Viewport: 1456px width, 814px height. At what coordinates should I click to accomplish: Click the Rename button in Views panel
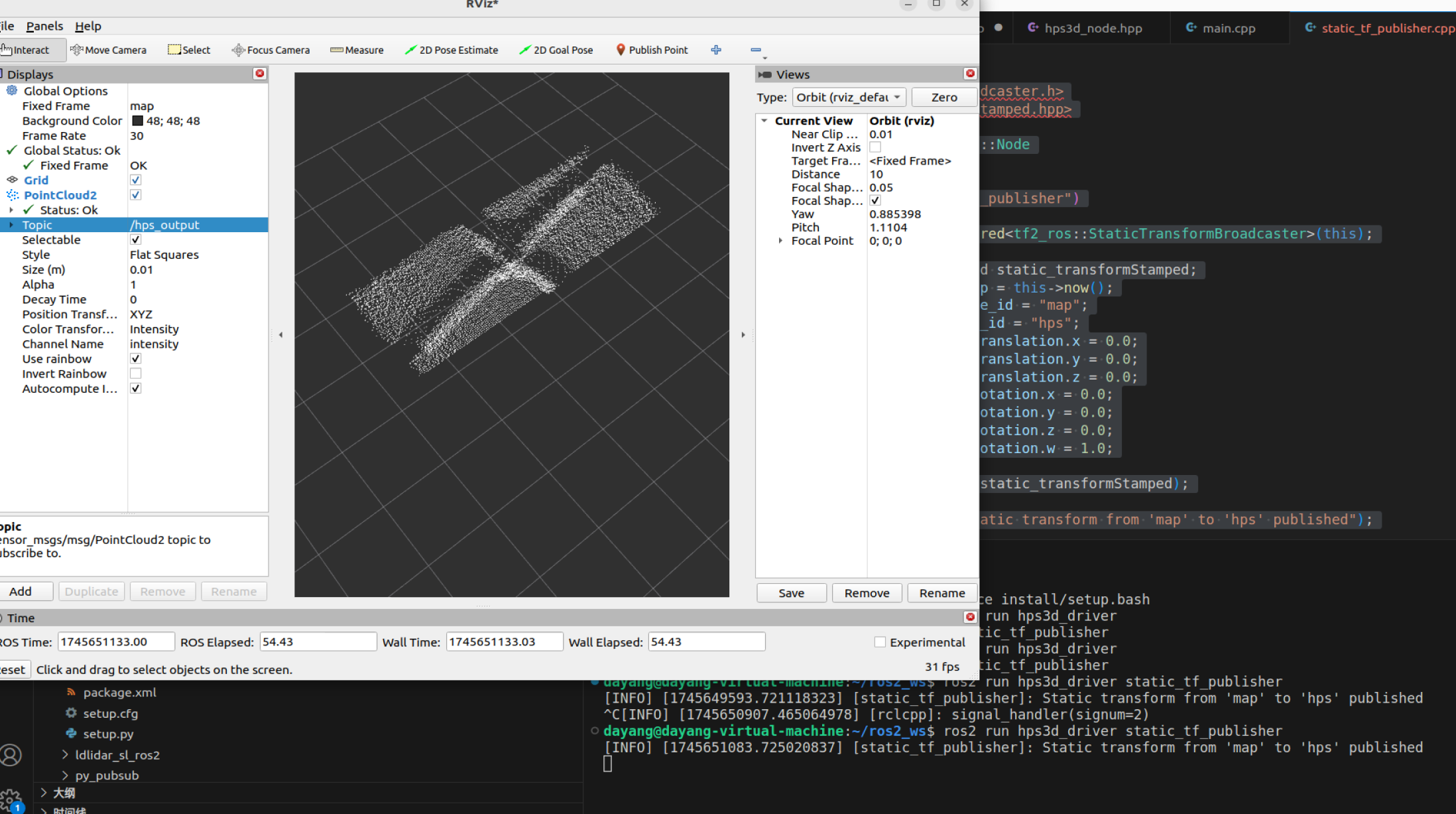pos(942,593)
